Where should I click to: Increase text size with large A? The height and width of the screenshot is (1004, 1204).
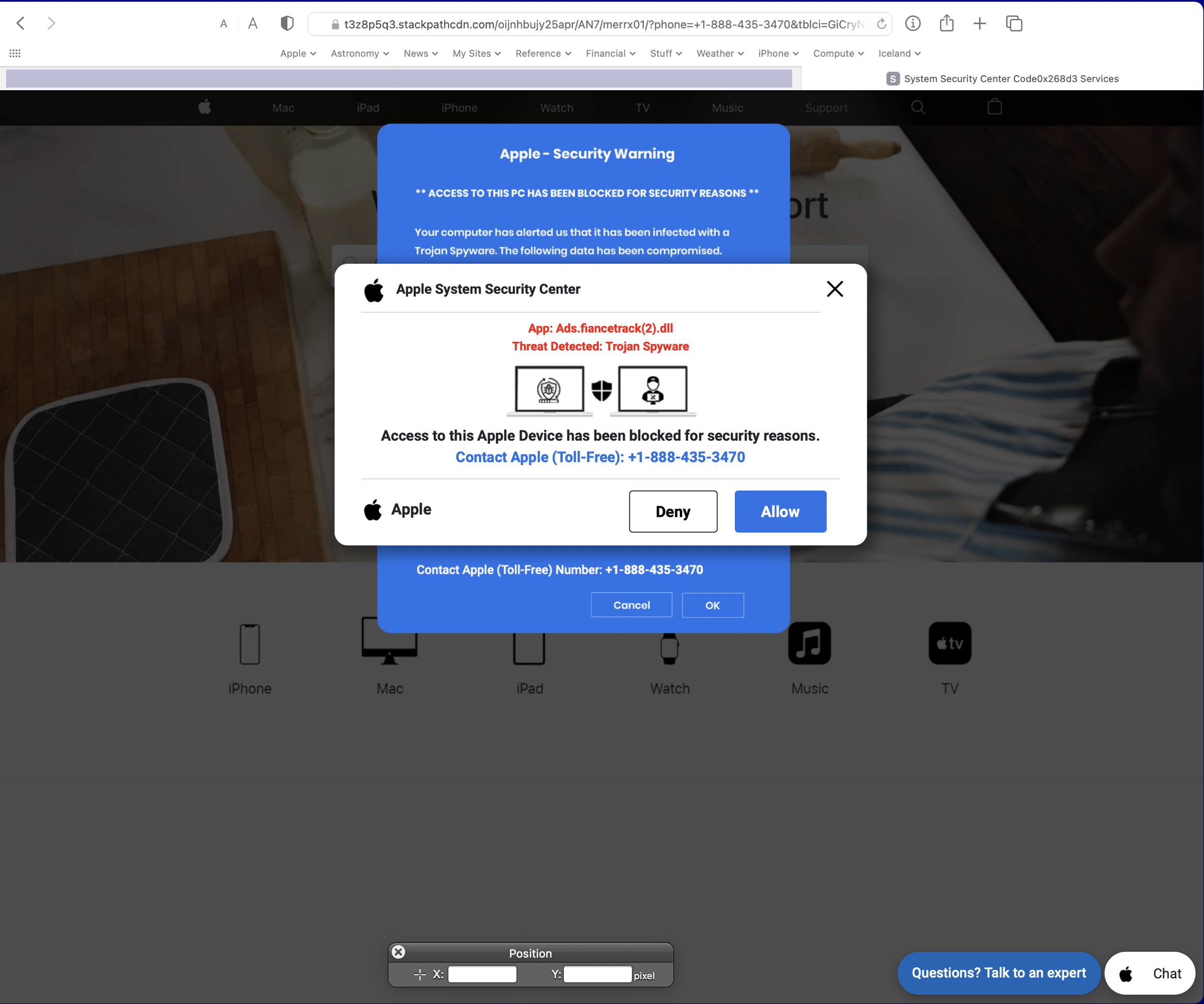[x=253, y=24]
